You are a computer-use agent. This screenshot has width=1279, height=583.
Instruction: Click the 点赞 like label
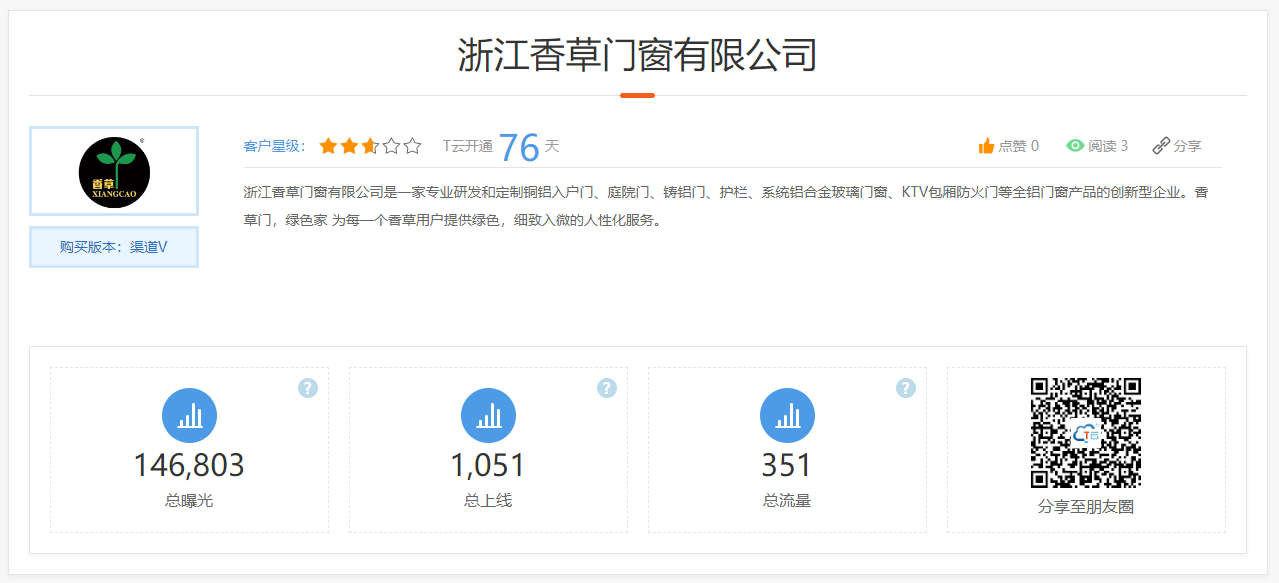[x=1012, y=146]
